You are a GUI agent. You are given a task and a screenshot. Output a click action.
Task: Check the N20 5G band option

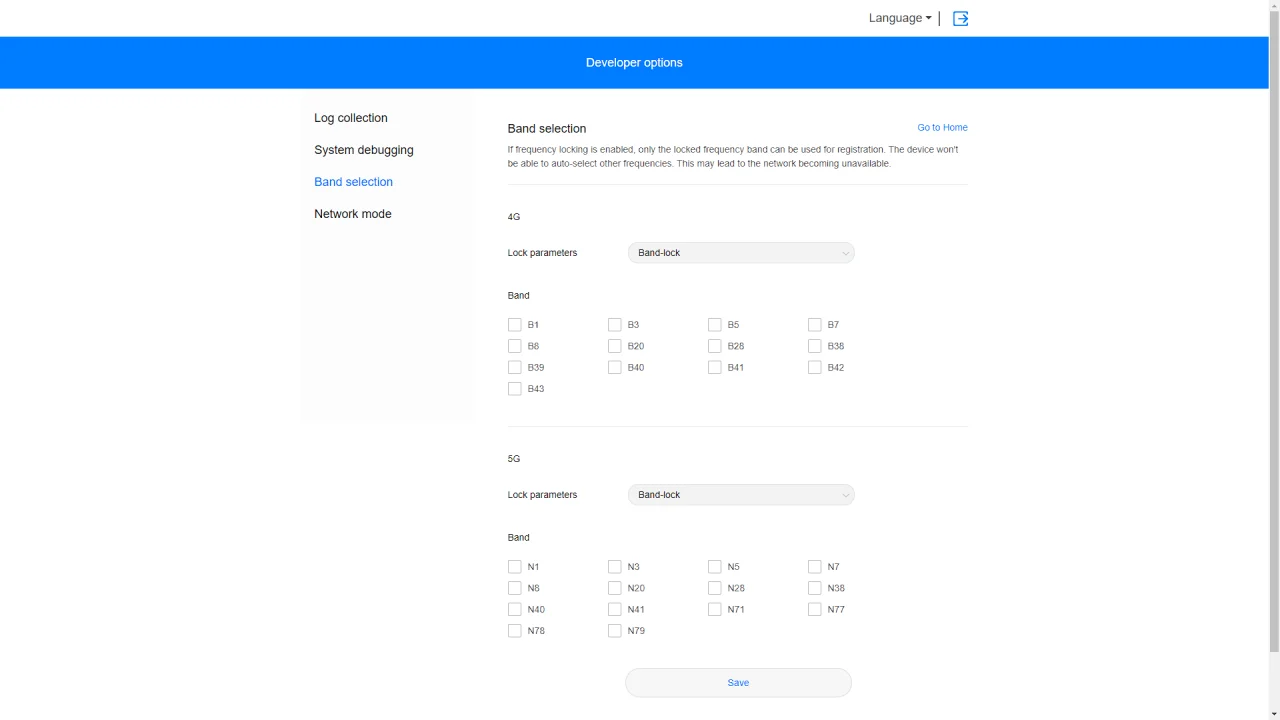click(x=614, y=588)
